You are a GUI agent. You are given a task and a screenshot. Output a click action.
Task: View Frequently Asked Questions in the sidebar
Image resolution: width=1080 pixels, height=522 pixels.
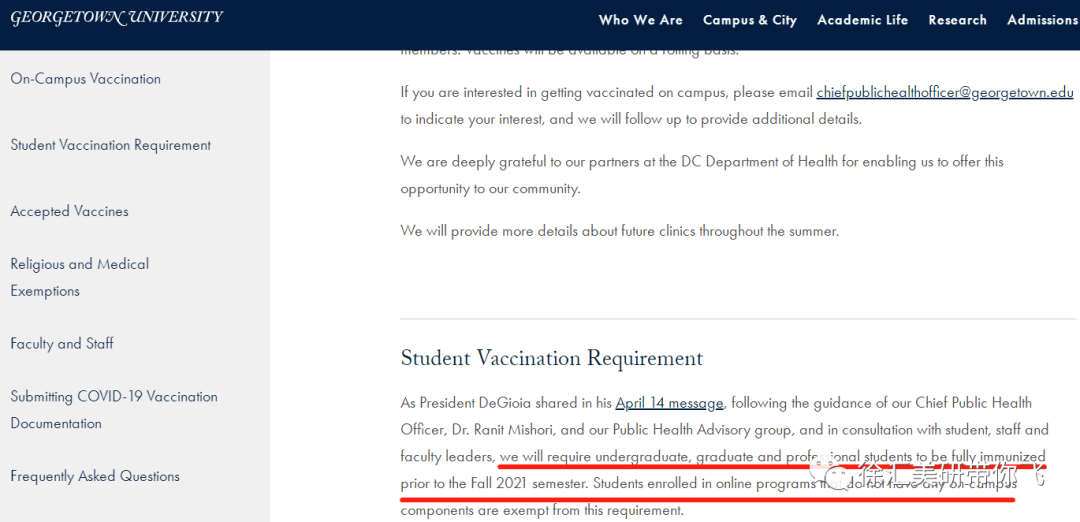(x=95, y=476)
